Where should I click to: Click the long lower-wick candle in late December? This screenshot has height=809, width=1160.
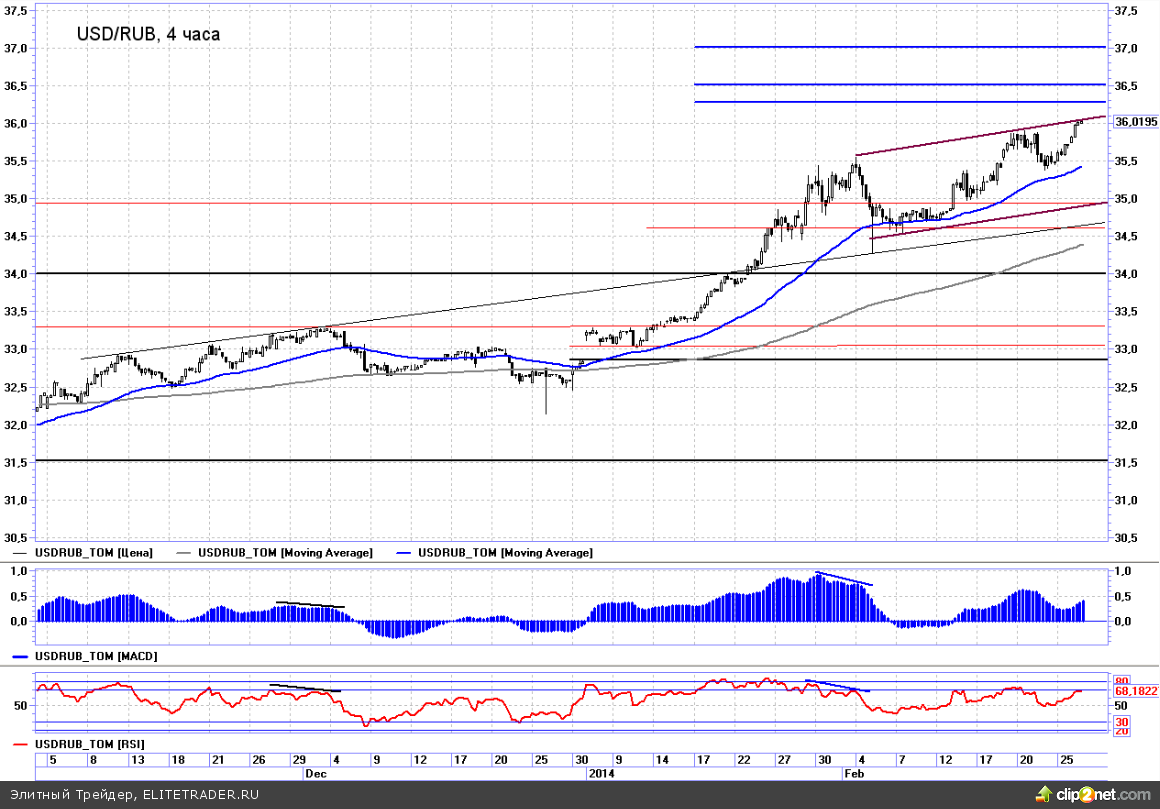click(546, 398)
